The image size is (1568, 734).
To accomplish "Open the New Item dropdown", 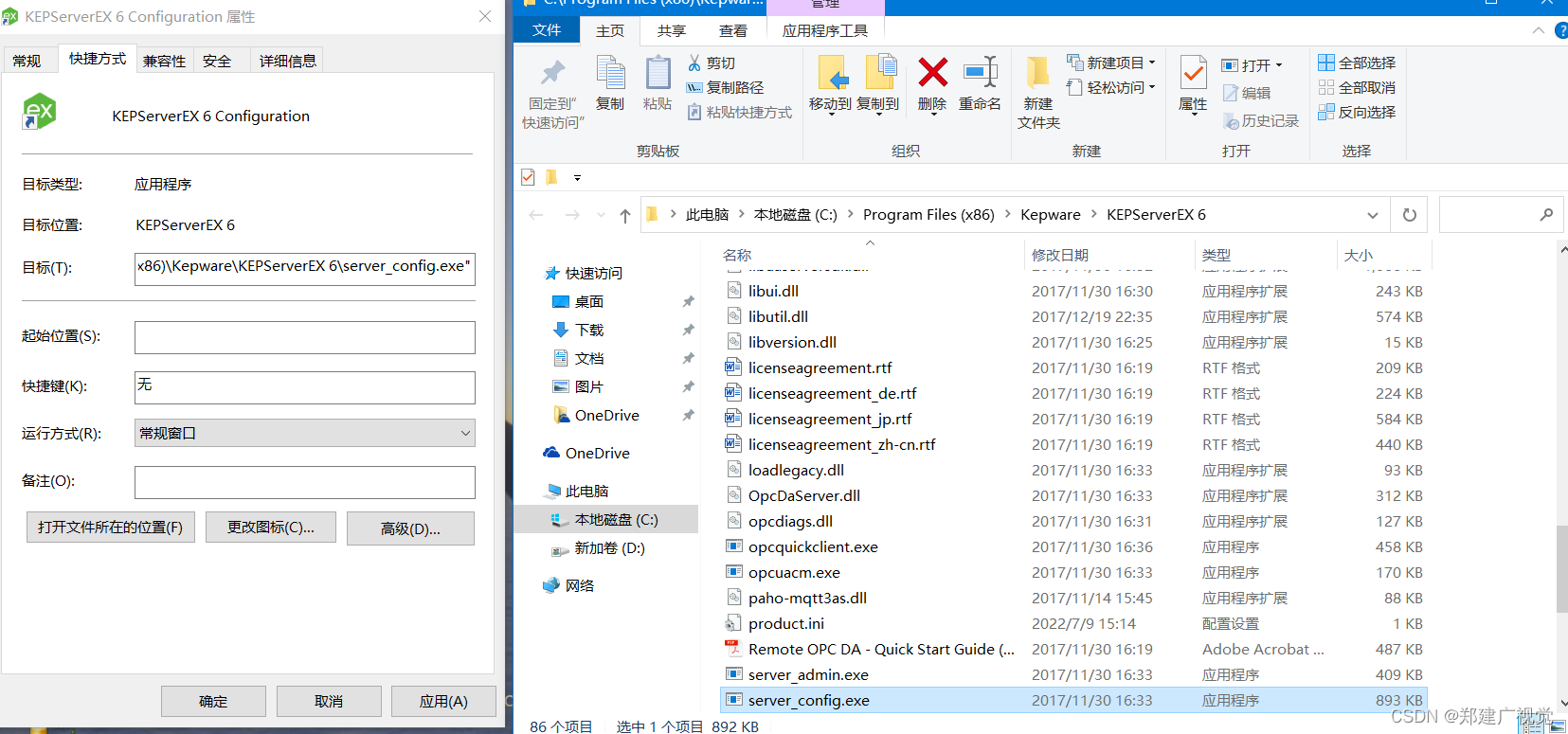I will click(x=1111, y=63).
